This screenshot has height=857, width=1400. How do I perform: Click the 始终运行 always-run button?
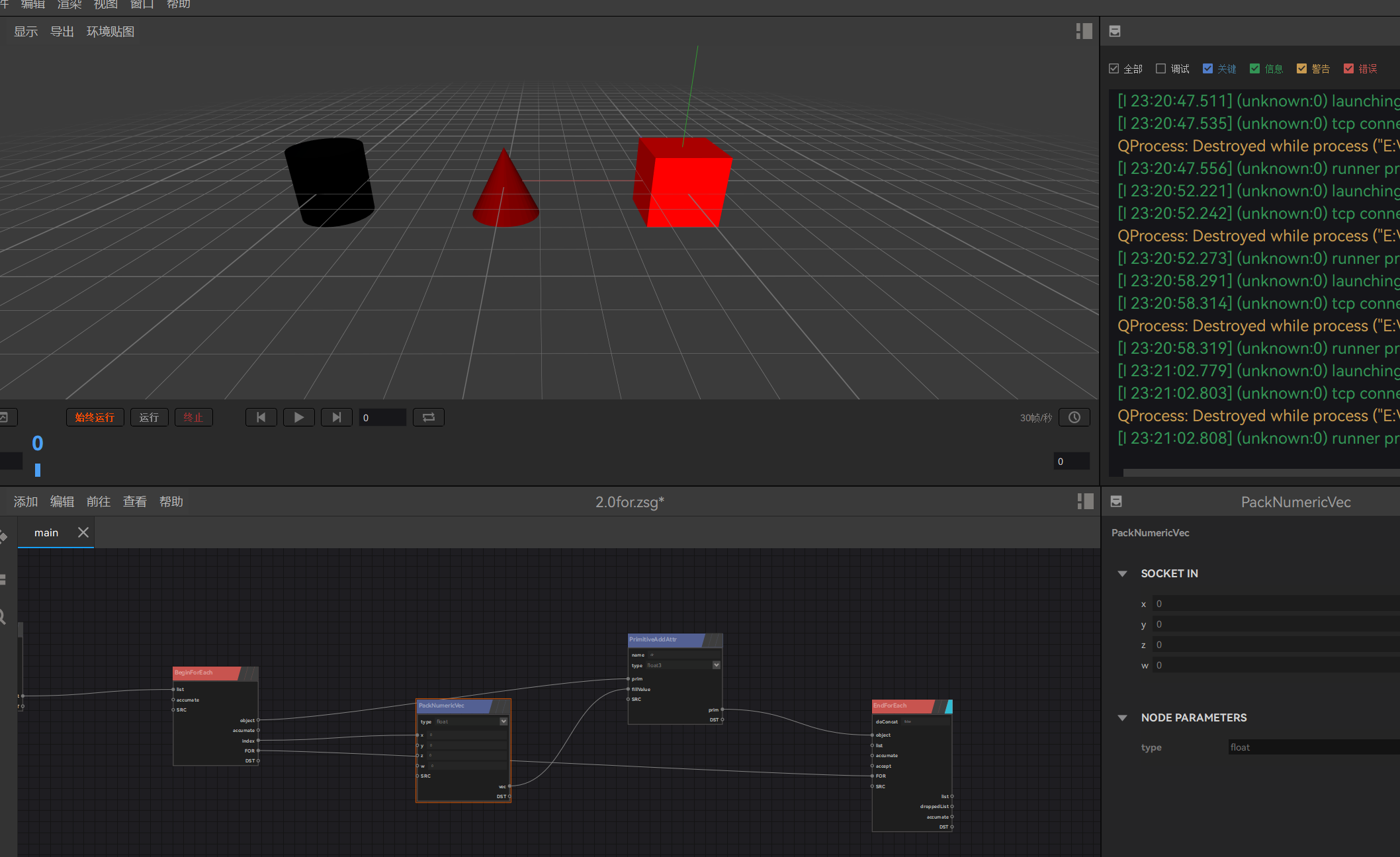click(x=95, y=417)
